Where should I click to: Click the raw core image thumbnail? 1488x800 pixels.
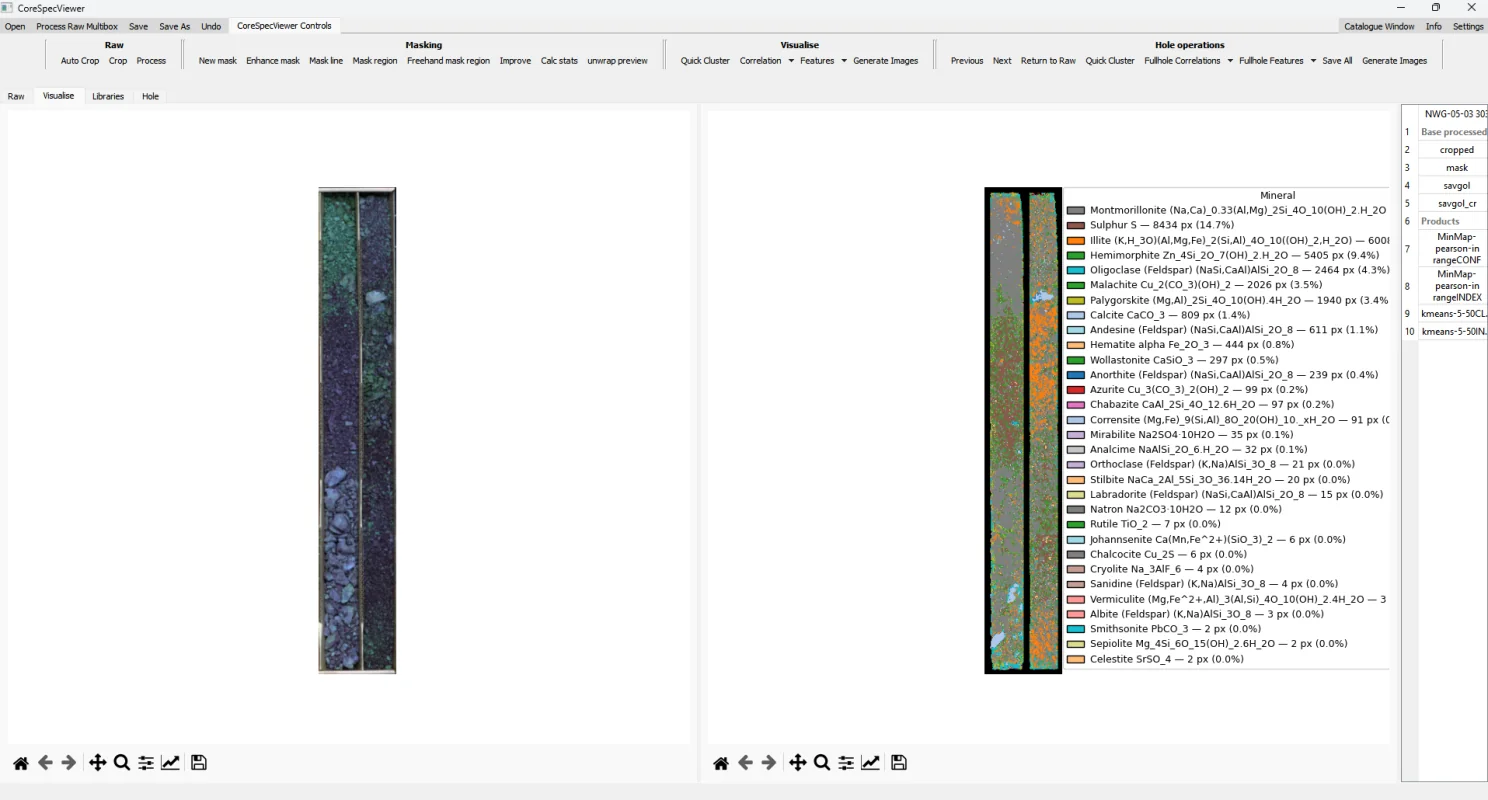357,430
